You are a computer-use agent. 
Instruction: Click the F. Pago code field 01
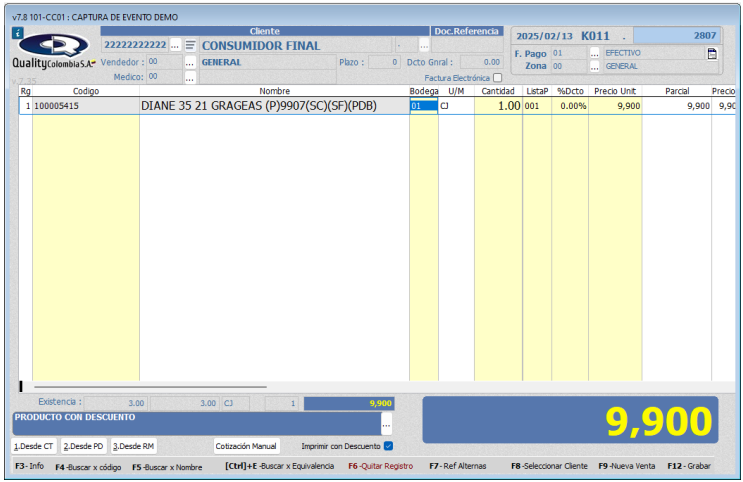pos(570,53)
